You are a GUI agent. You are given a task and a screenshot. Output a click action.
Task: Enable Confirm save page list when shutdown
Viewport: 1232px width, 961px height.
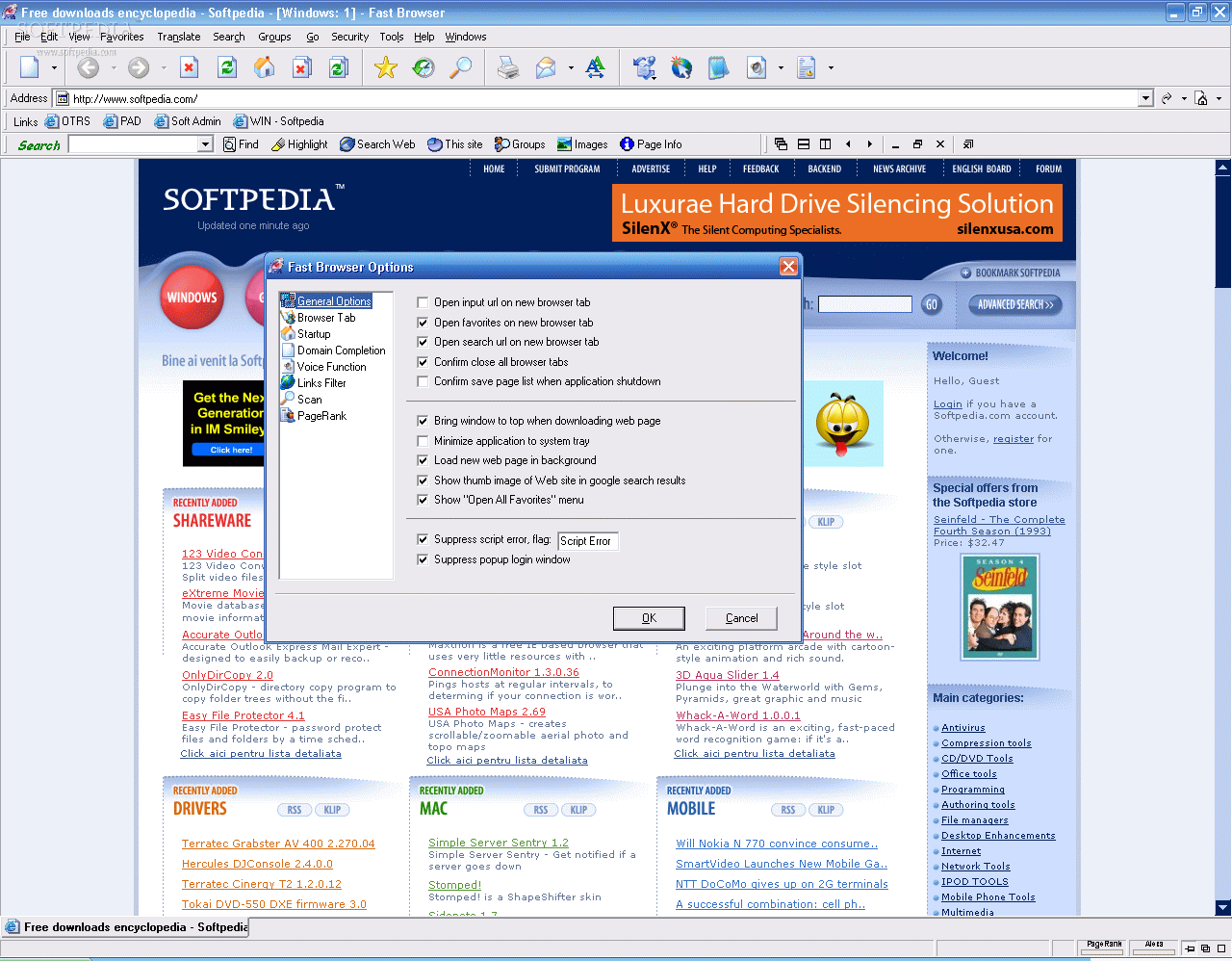[423, 381]
